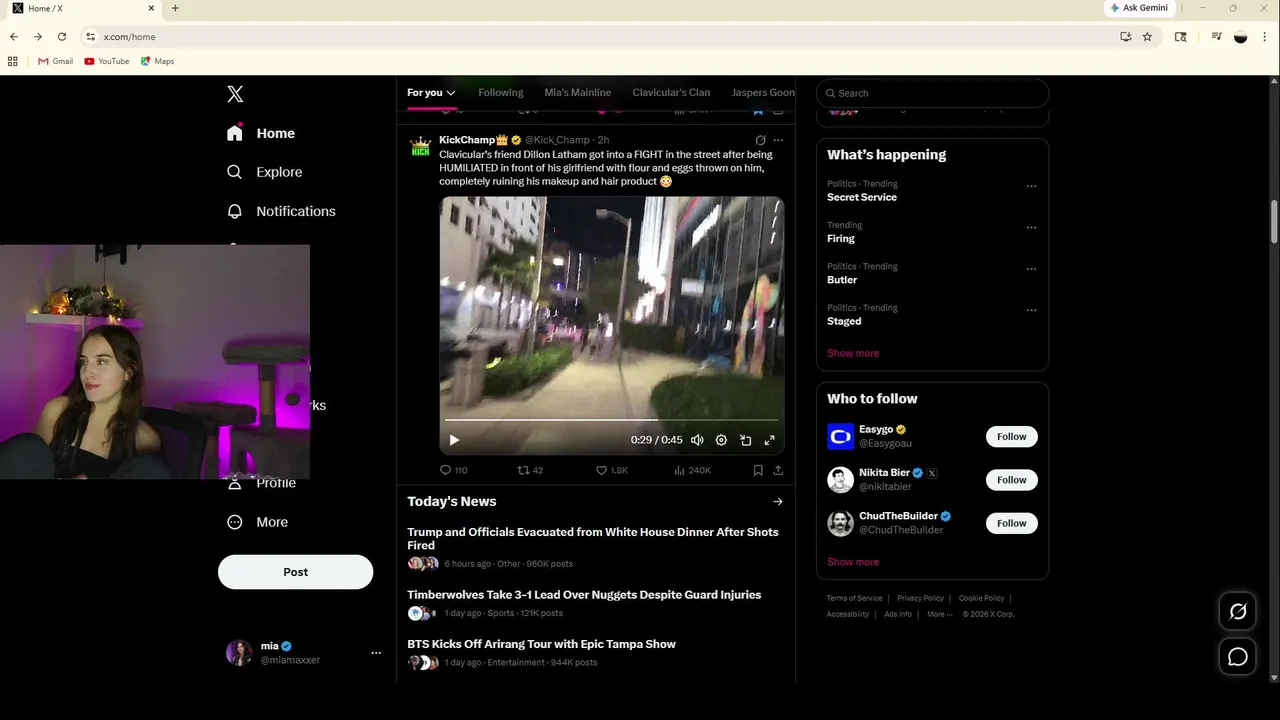Screen dimensions: 1280x720
Task: Open options for Firing trend
Action: point(1031,227)
